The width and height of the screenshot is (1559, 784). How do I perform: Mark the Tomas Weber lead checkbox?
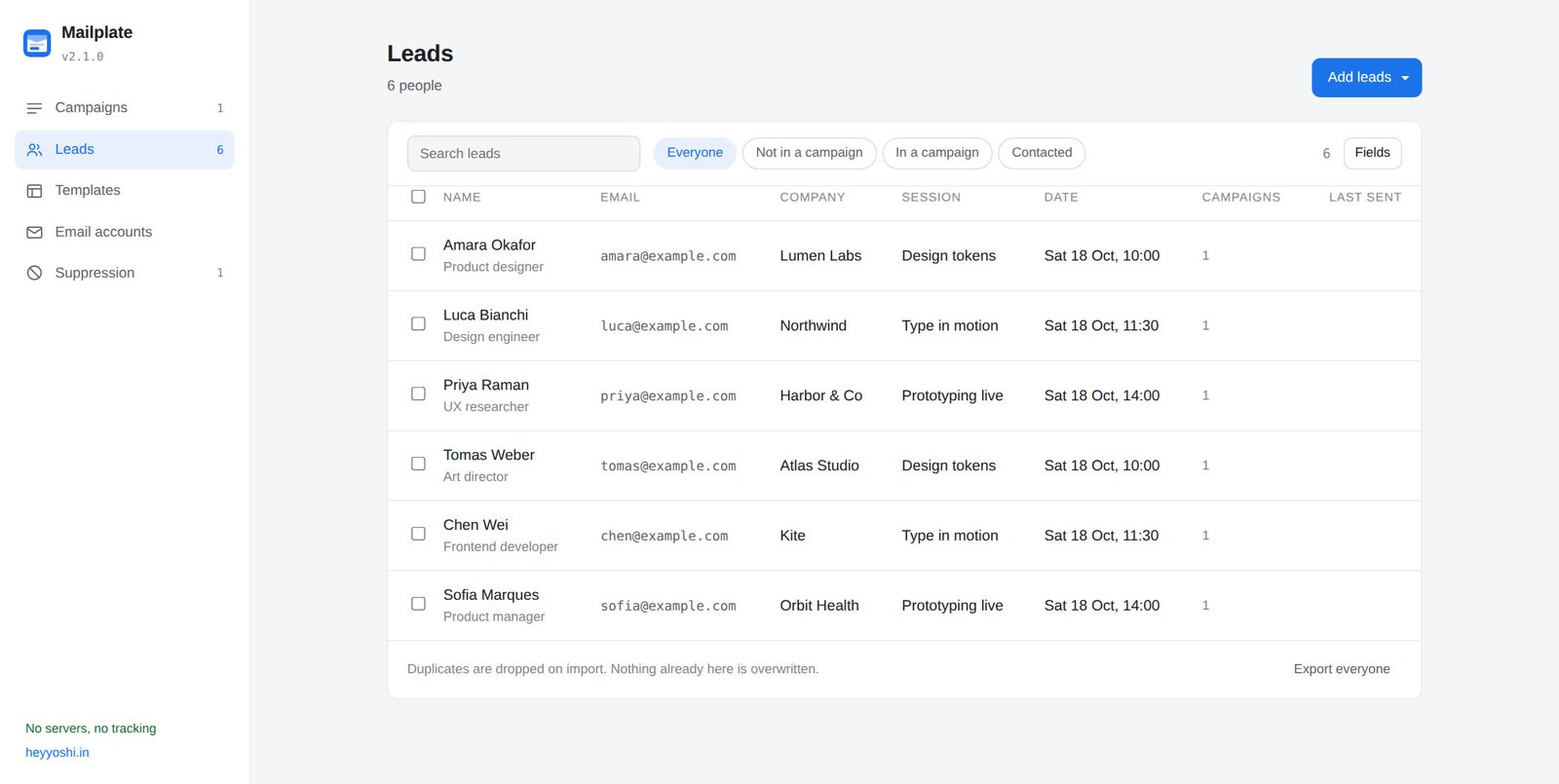pos(418,465)
